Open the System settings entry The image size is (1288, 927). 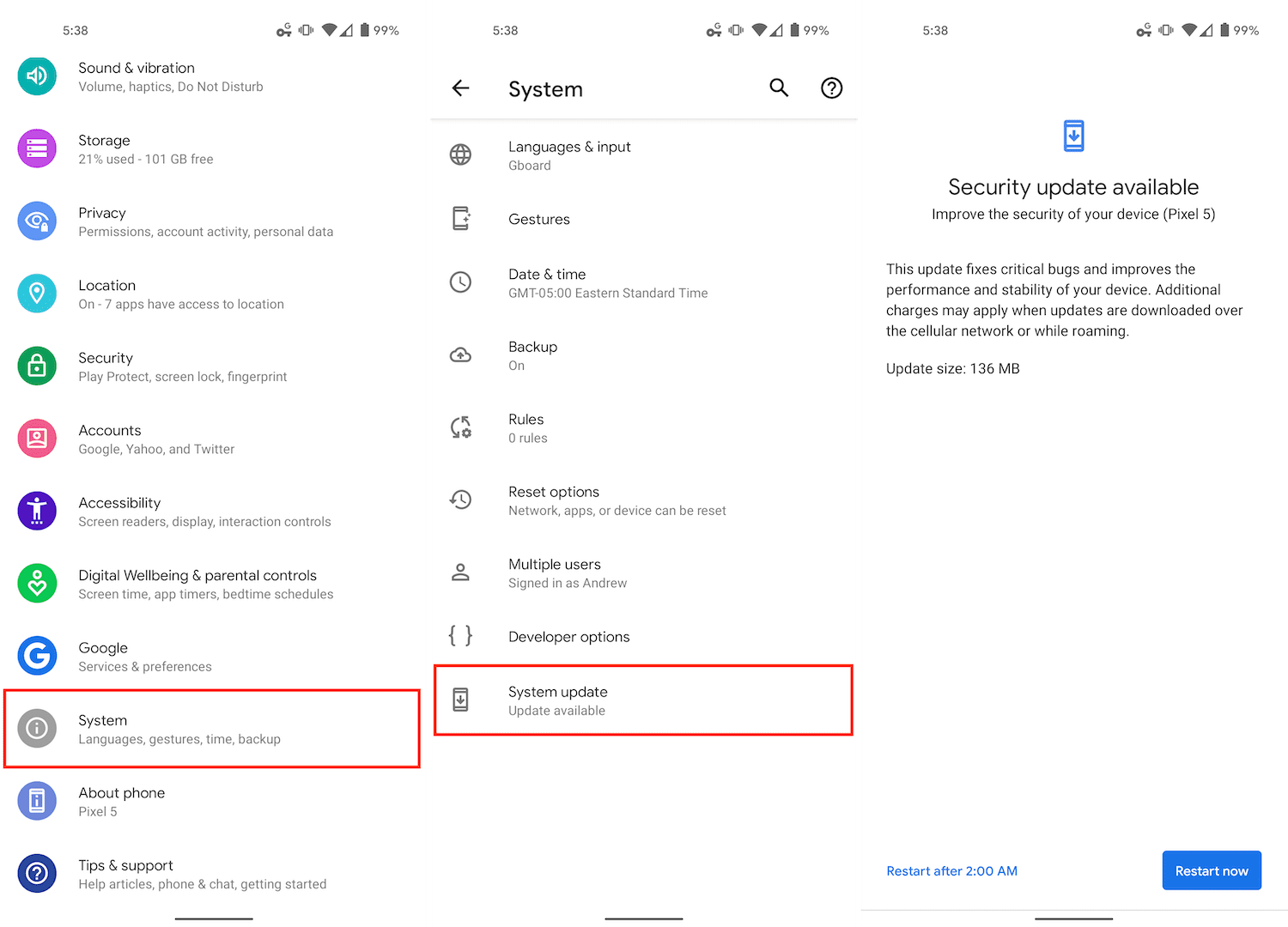(x=211, y=729)
